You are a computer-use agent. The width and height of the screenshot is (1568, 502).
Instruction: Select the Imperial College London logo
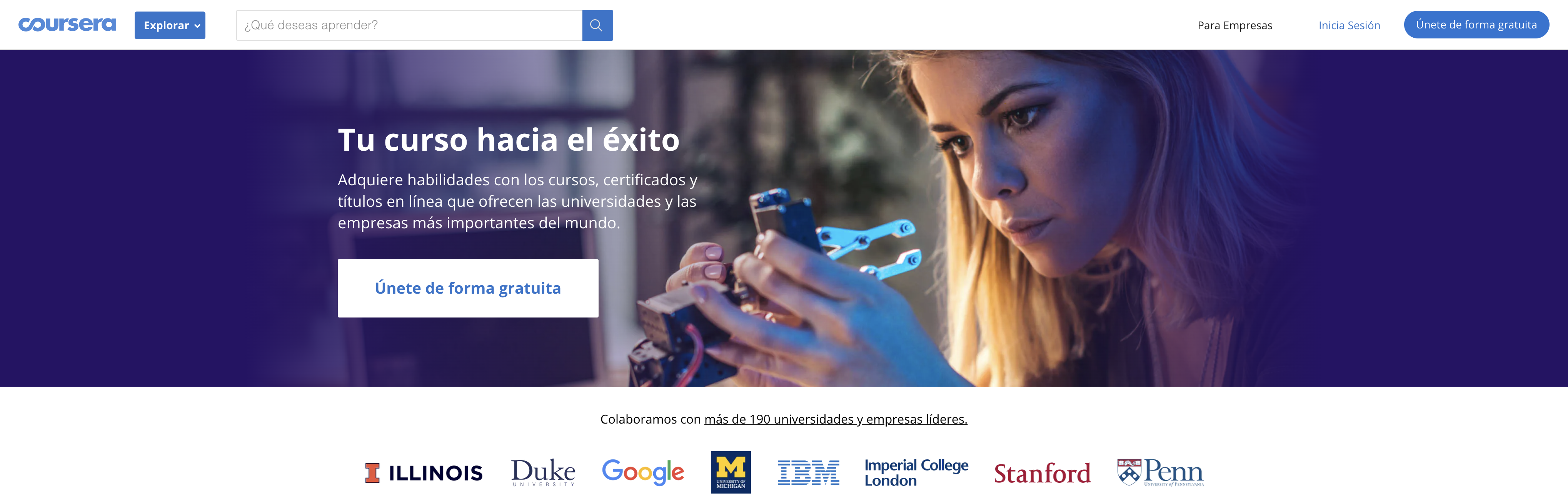click(916, 473)
